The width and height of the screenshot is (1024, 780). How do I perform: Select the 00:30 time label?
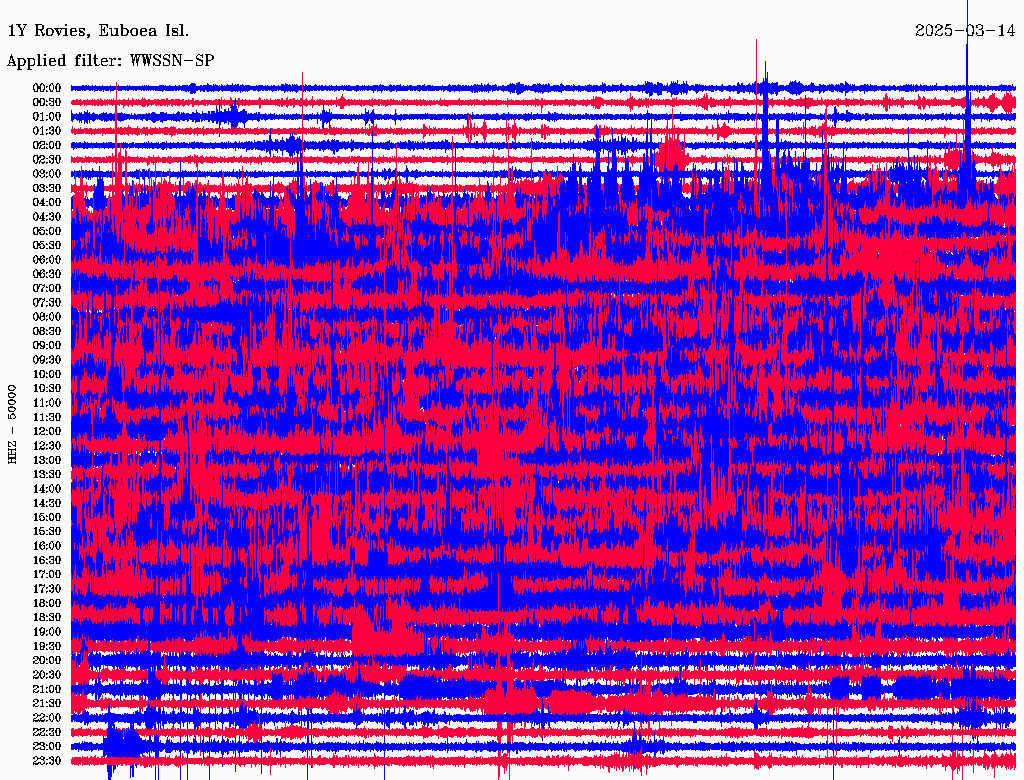click(x=46, y=103)
